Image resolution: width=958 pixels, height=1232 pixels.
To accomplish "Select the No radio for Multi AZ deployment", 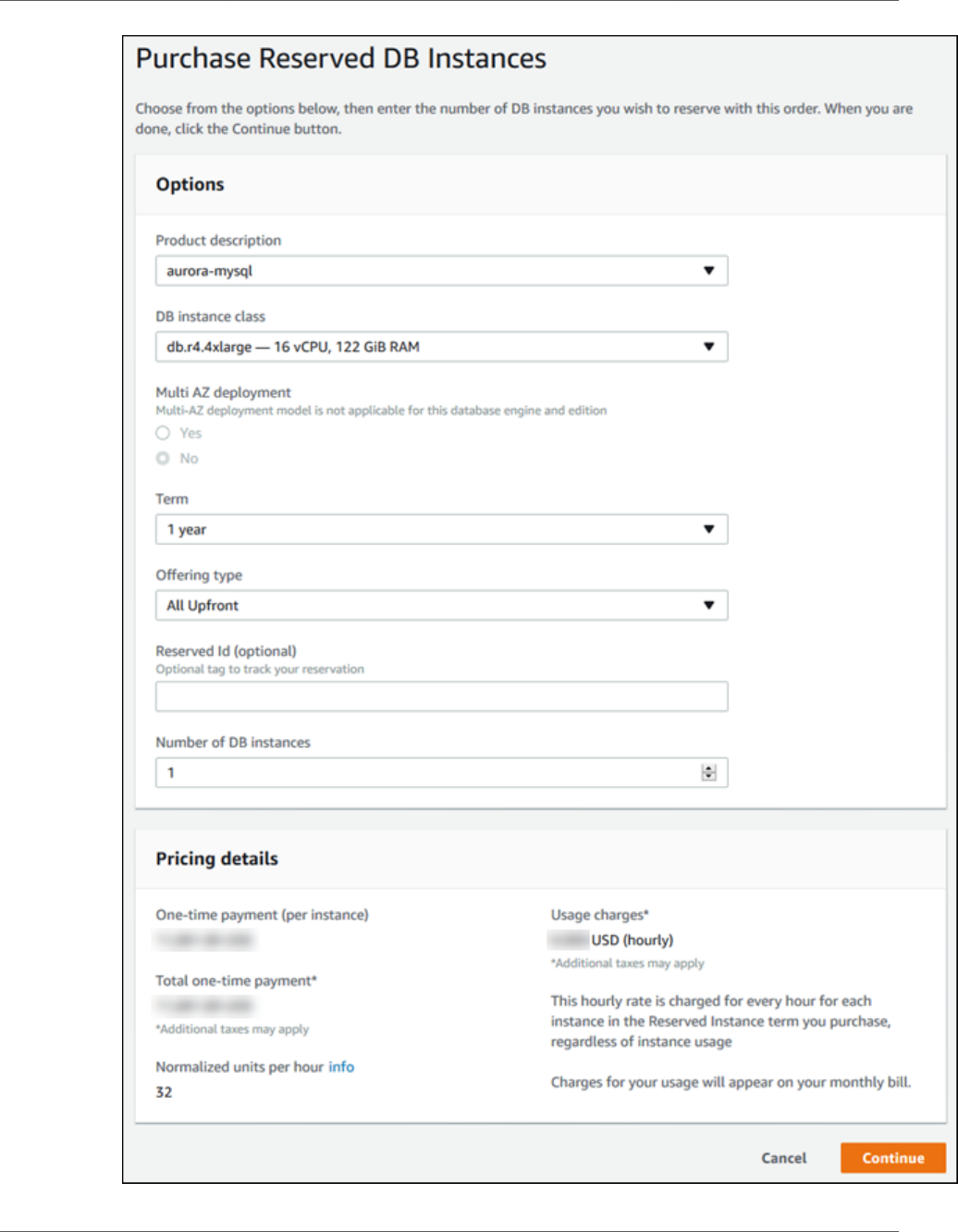I will [x=163, y=459].
